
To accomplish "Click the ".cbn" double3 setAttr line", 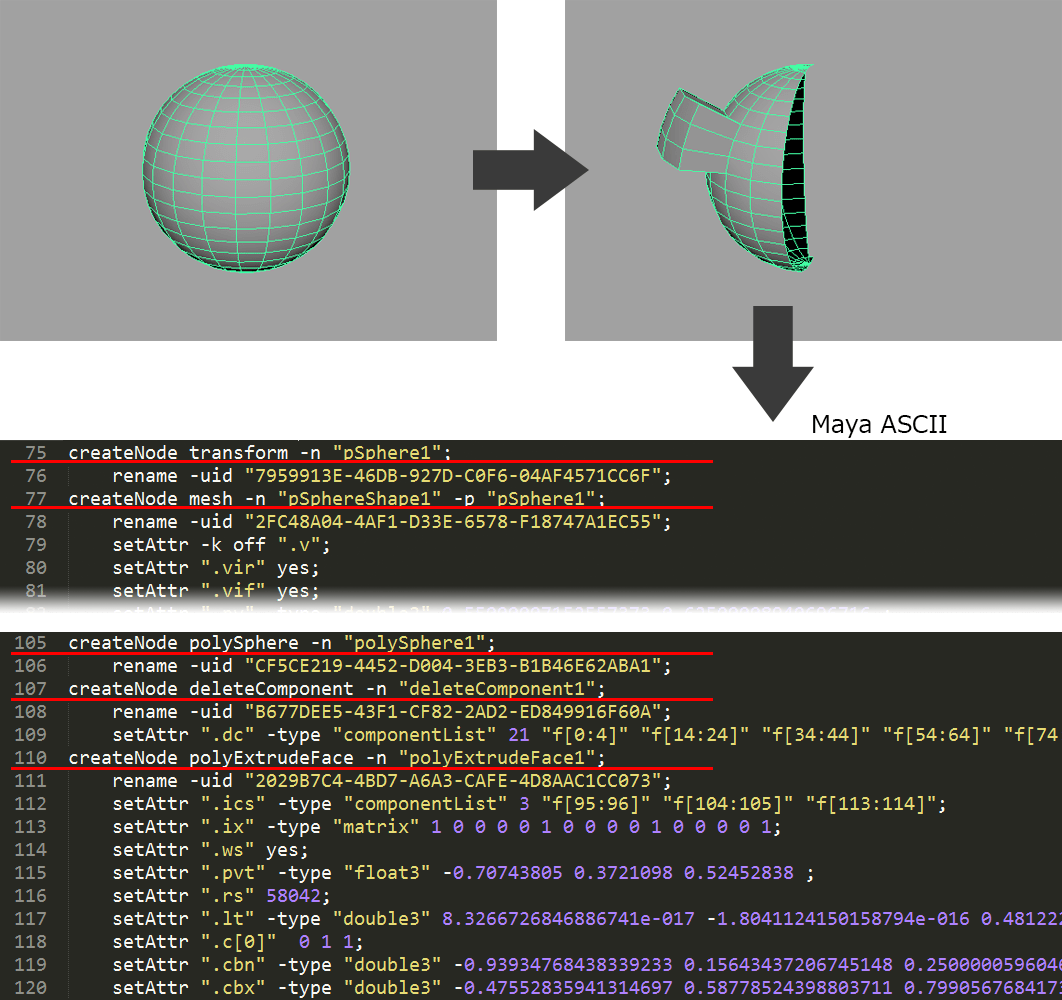I will [x=587, y=965].
